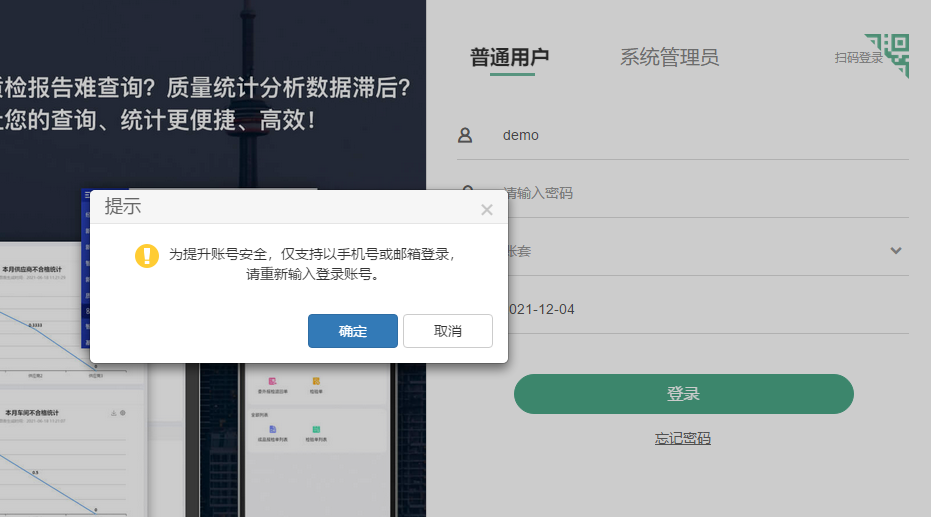Click the blue document icon in phone mockup

click(x=273, y=429)
